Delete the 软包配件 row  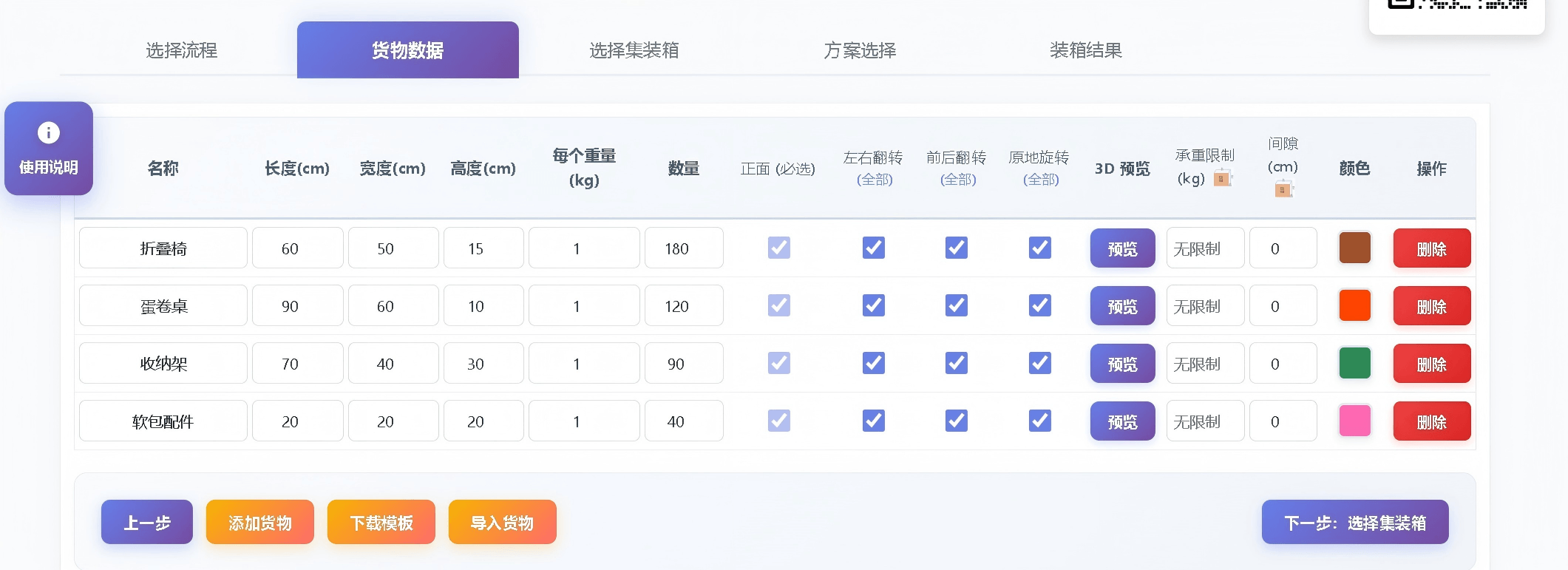point(1431,421)
